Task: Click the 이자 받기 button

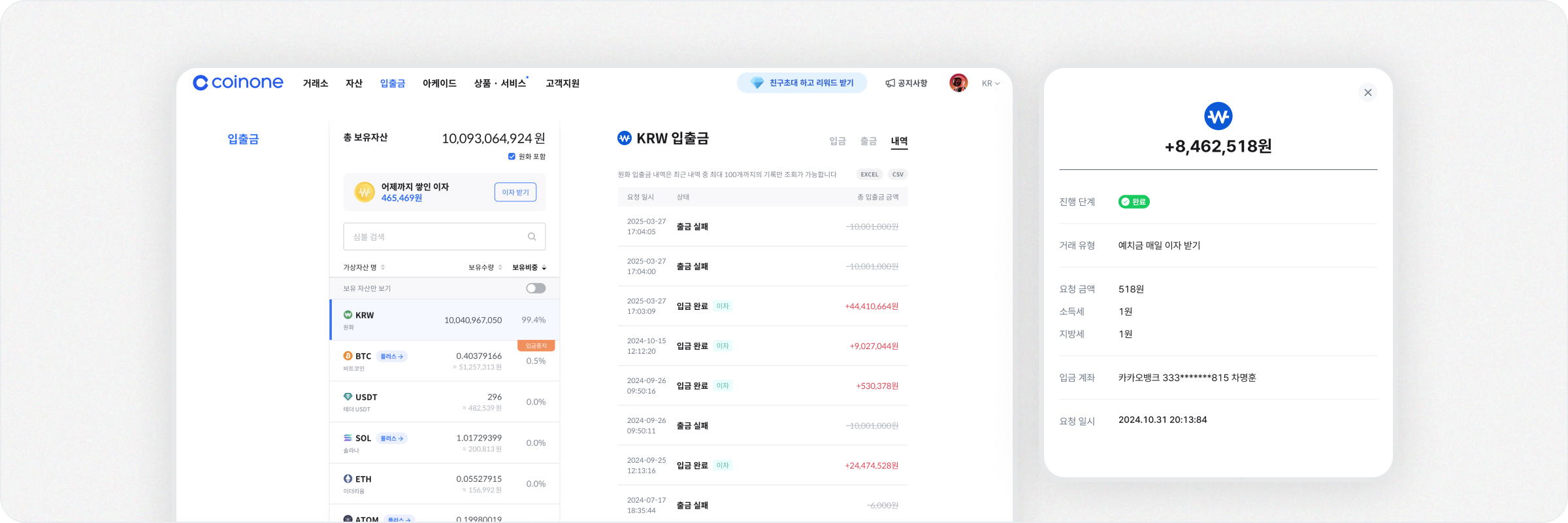Action: [515, 192]
